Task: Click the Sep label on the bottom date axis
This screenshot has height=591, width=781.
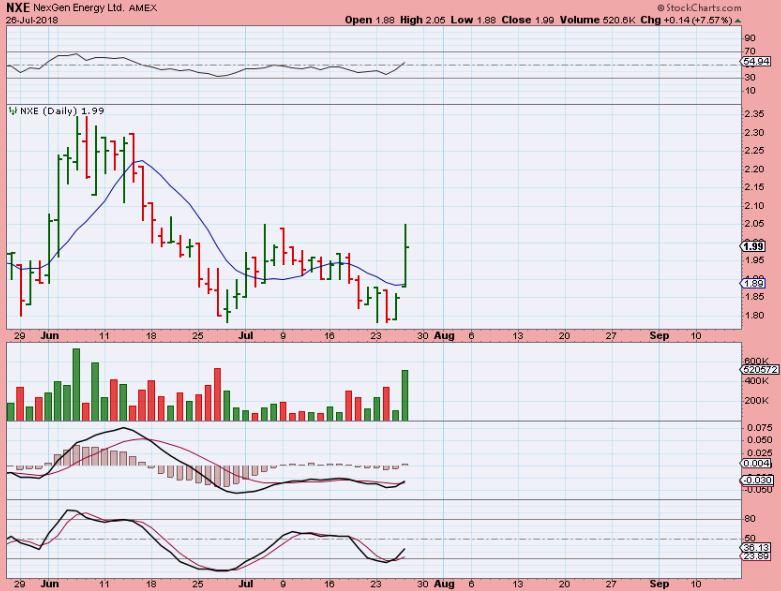Action: click(659, 584)
